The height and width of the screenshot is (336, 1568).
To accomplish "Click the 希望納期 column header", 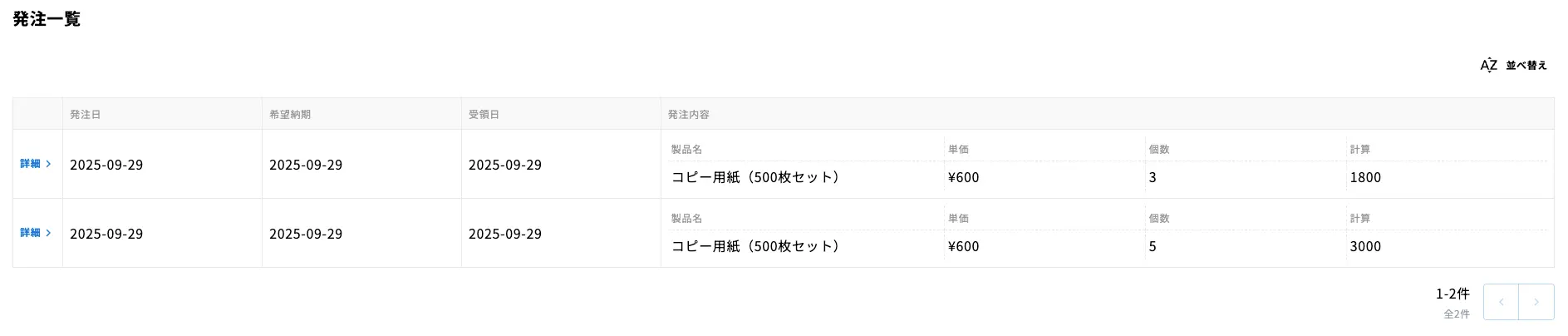I will pos(290,114).
